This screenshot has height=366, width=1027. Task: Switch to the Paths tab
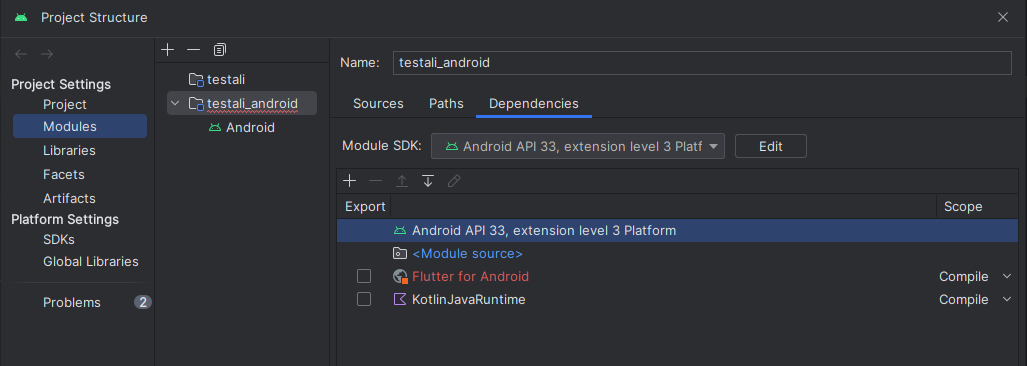tap(446, 103)
